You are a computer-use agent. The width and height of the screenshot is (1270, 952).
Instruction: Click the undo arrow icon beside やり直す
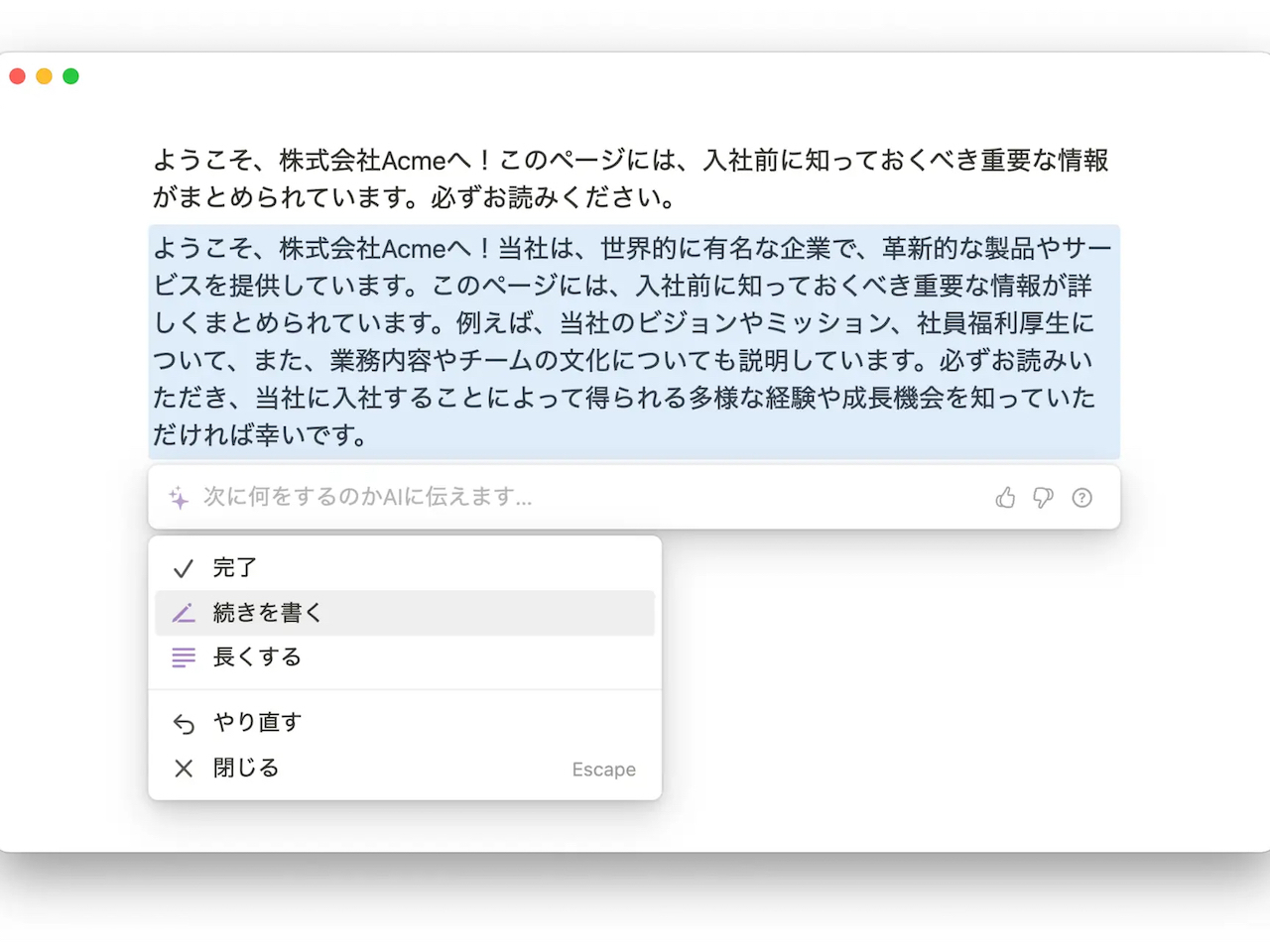(x=184, y=723)
